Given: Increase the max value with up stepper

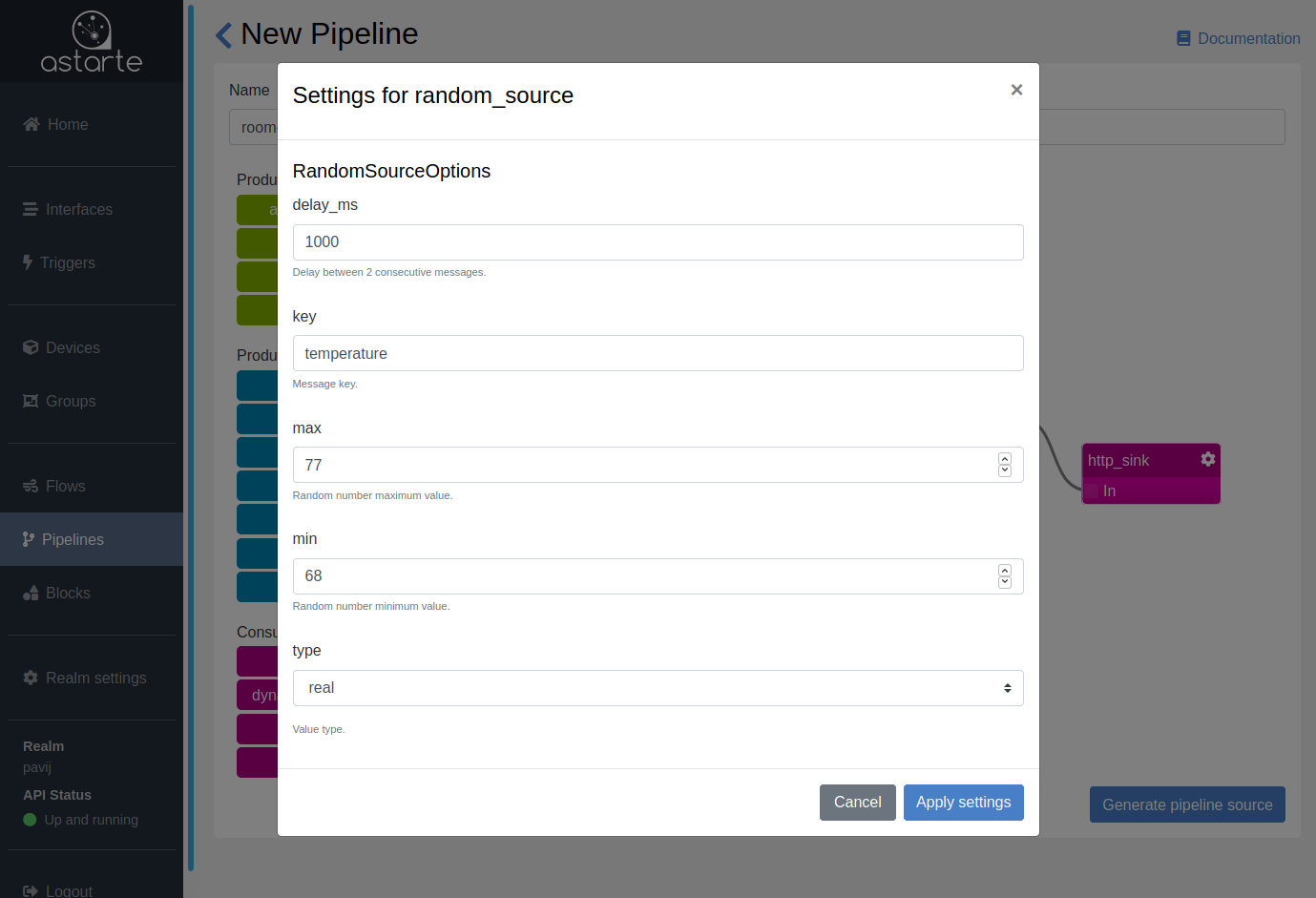Looking at the screenshot, I should click(1004, 459).
